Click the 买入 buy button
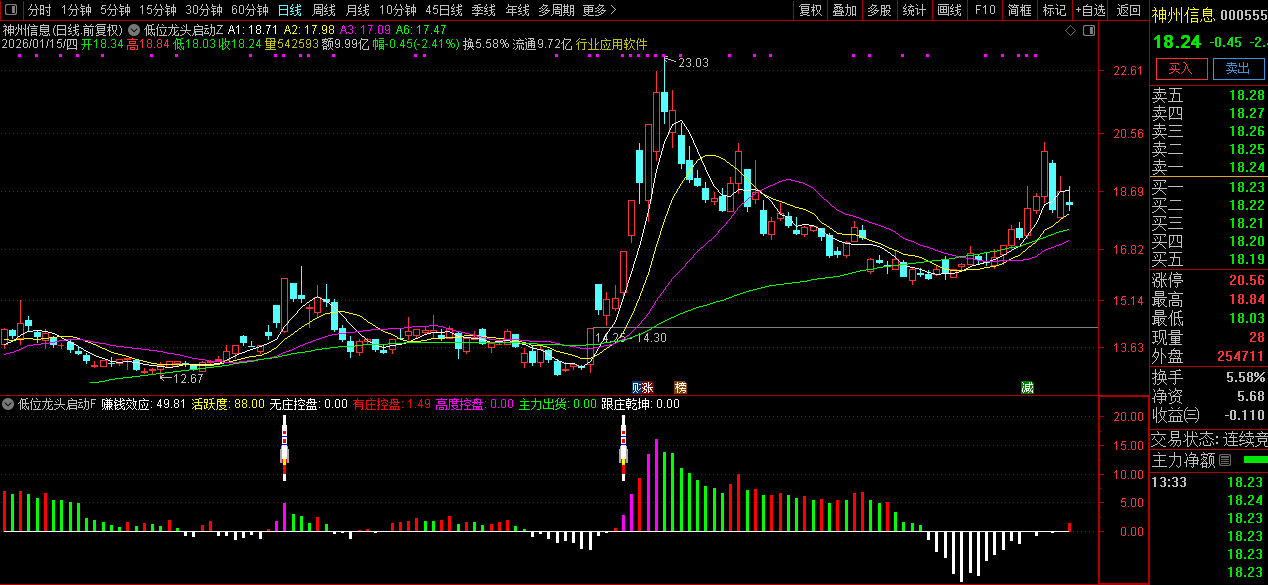1268x585 pixels. pos(1181,68)
